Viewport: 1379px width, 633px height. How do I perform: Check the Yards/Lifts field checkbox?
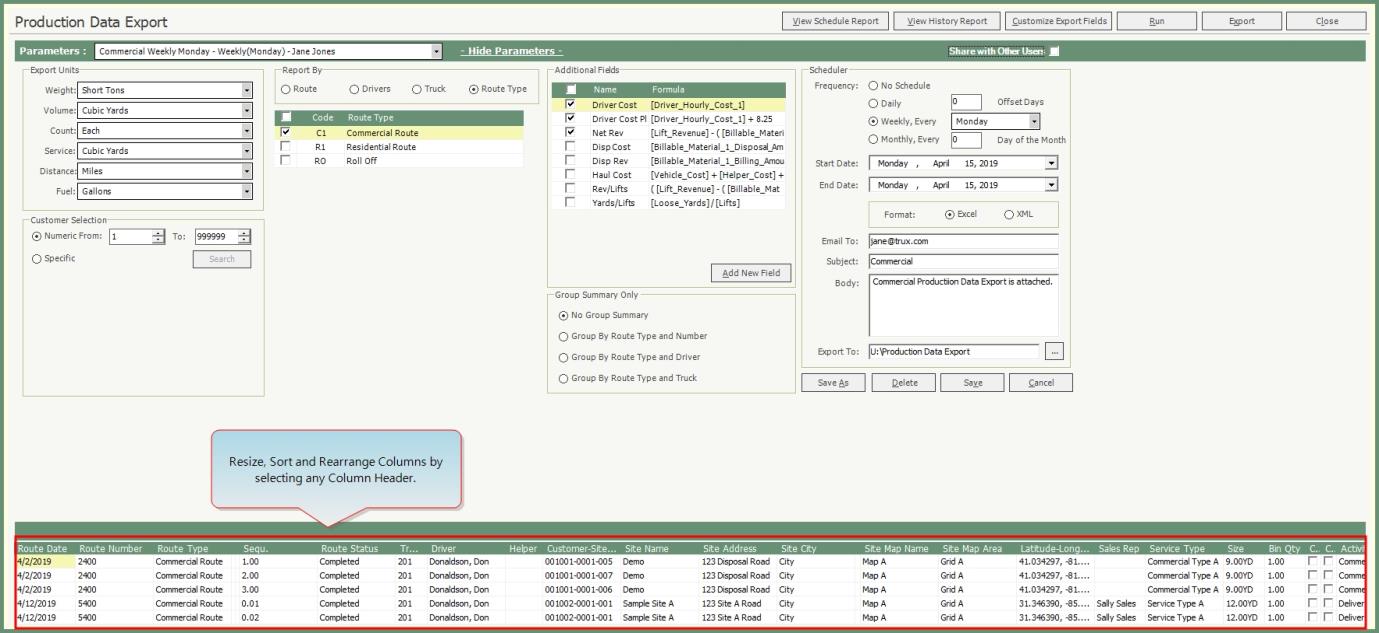click(570, 202)
